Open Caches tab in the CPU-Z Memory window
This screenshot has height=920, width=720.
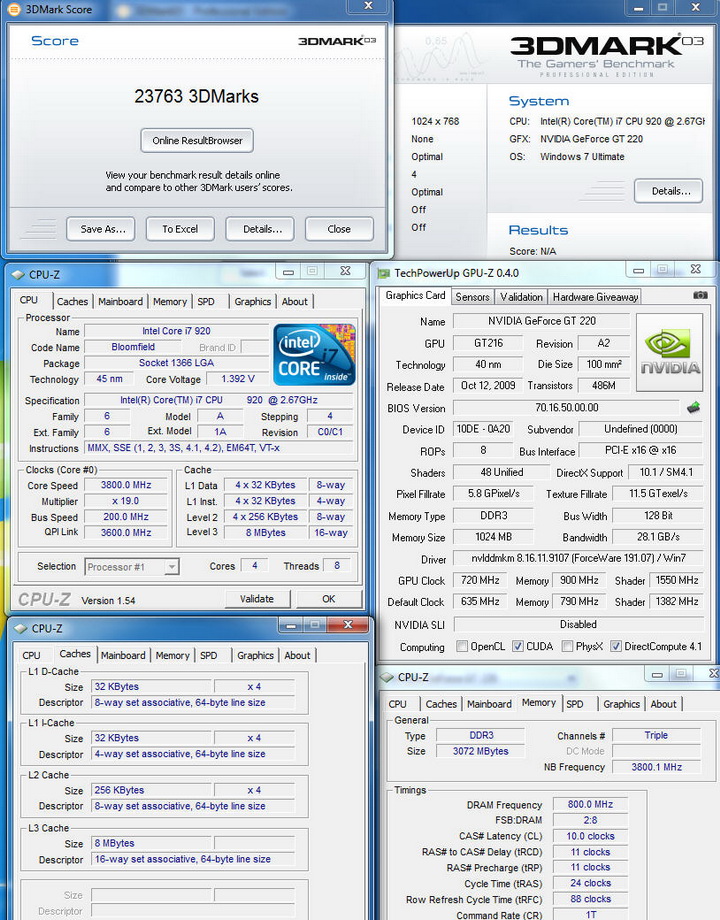pyautogui.click(x=441, y=704)
